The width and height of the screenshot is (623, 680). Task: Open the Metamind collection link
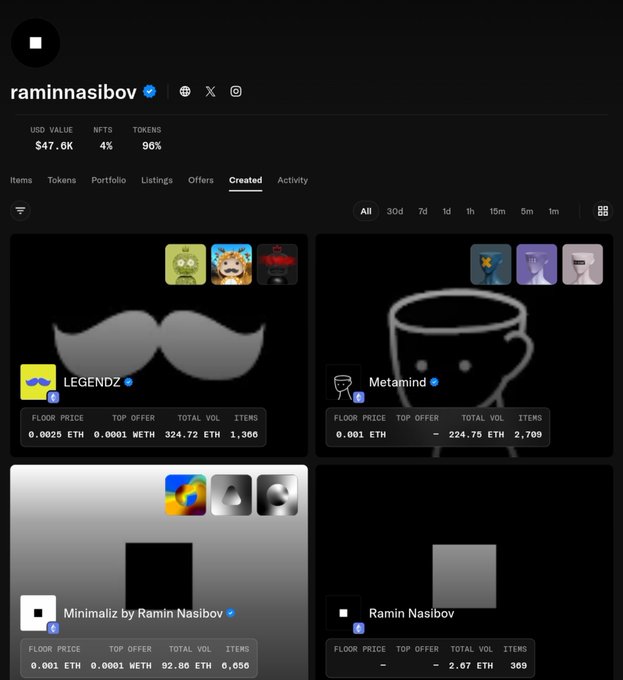click(398, 382)
